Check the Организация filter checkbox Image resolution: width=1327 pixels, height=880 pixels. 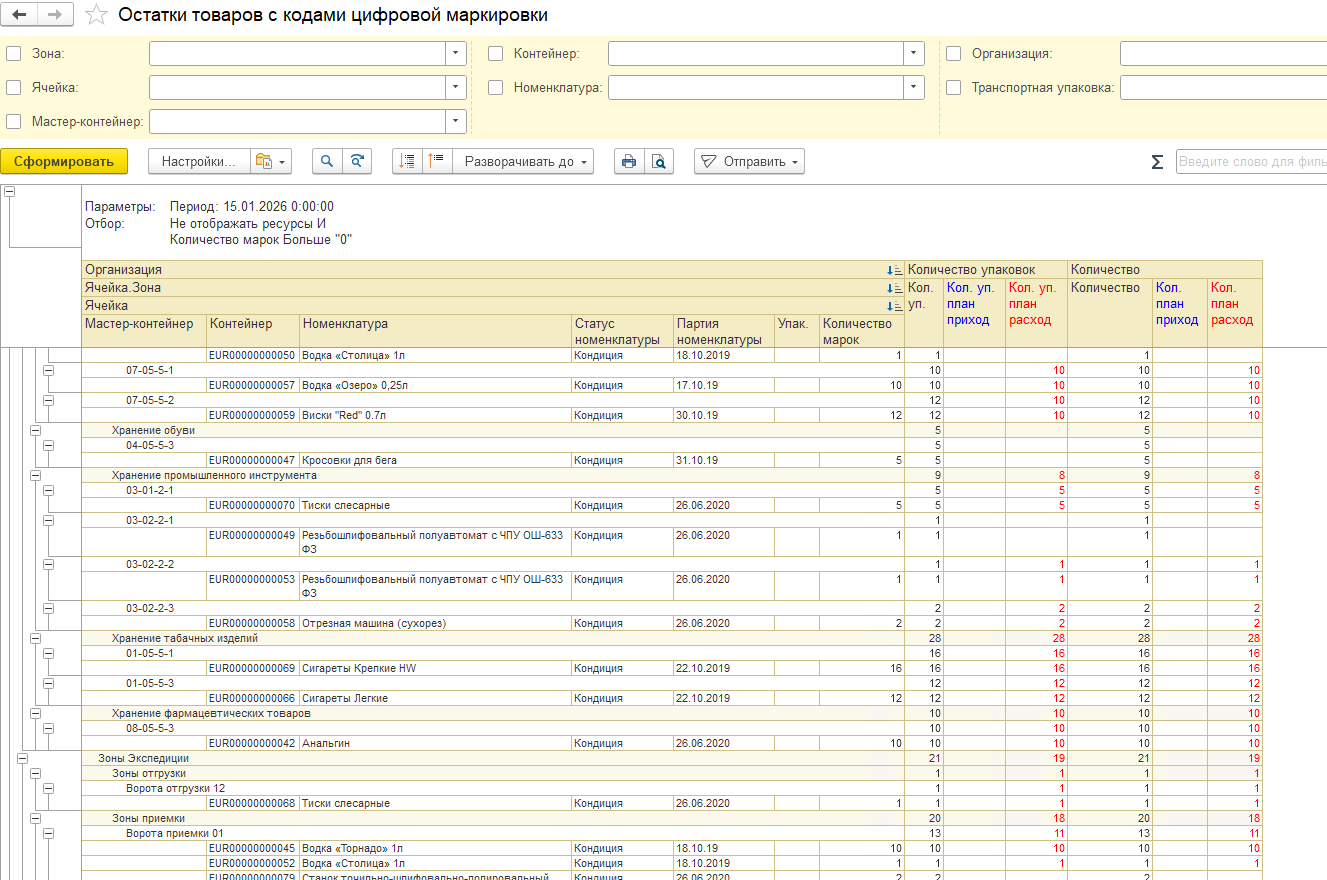point(953,54)
